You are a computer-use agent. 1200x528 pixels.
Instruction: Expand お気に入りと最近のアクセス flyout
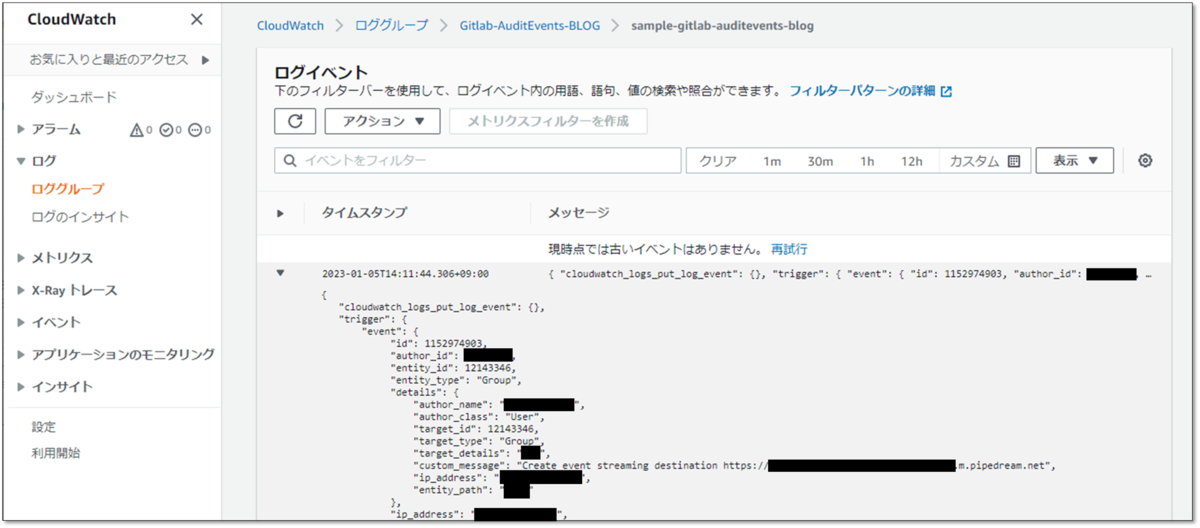(x=205, y=60)
